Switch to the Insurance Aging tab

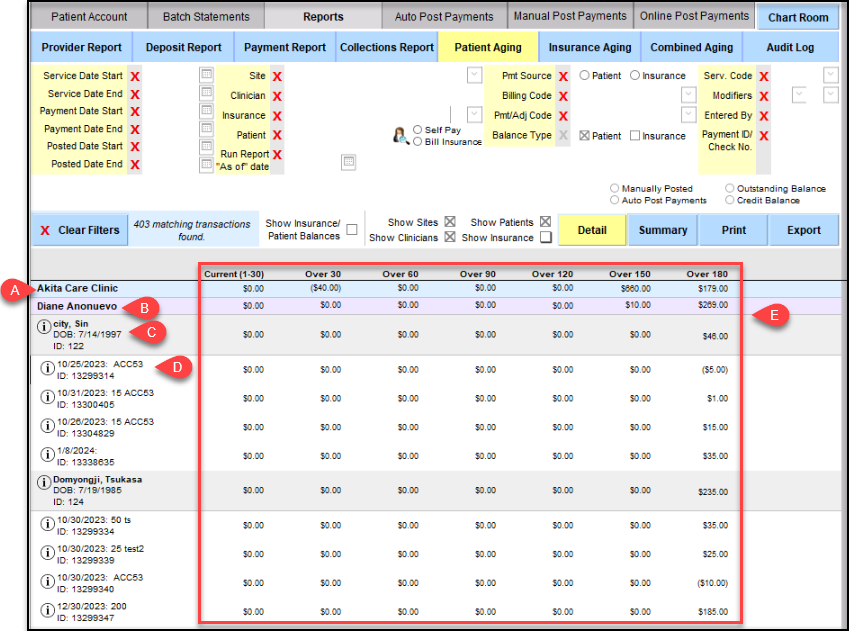(589, 47)
